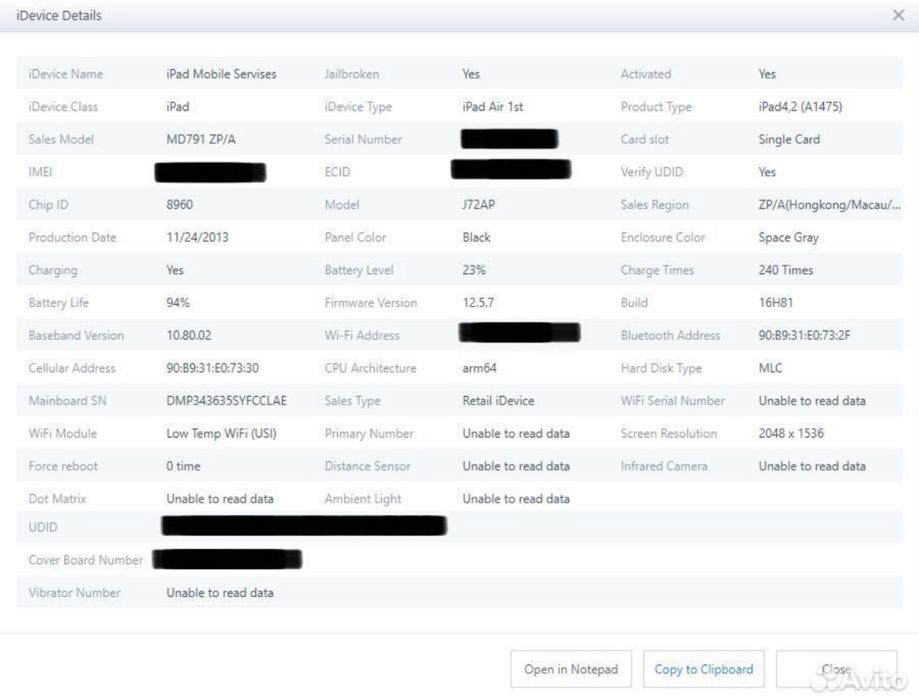919x700 pixels.
Task: Click the 'Verify UDID' field label
Action: (652, 172)
